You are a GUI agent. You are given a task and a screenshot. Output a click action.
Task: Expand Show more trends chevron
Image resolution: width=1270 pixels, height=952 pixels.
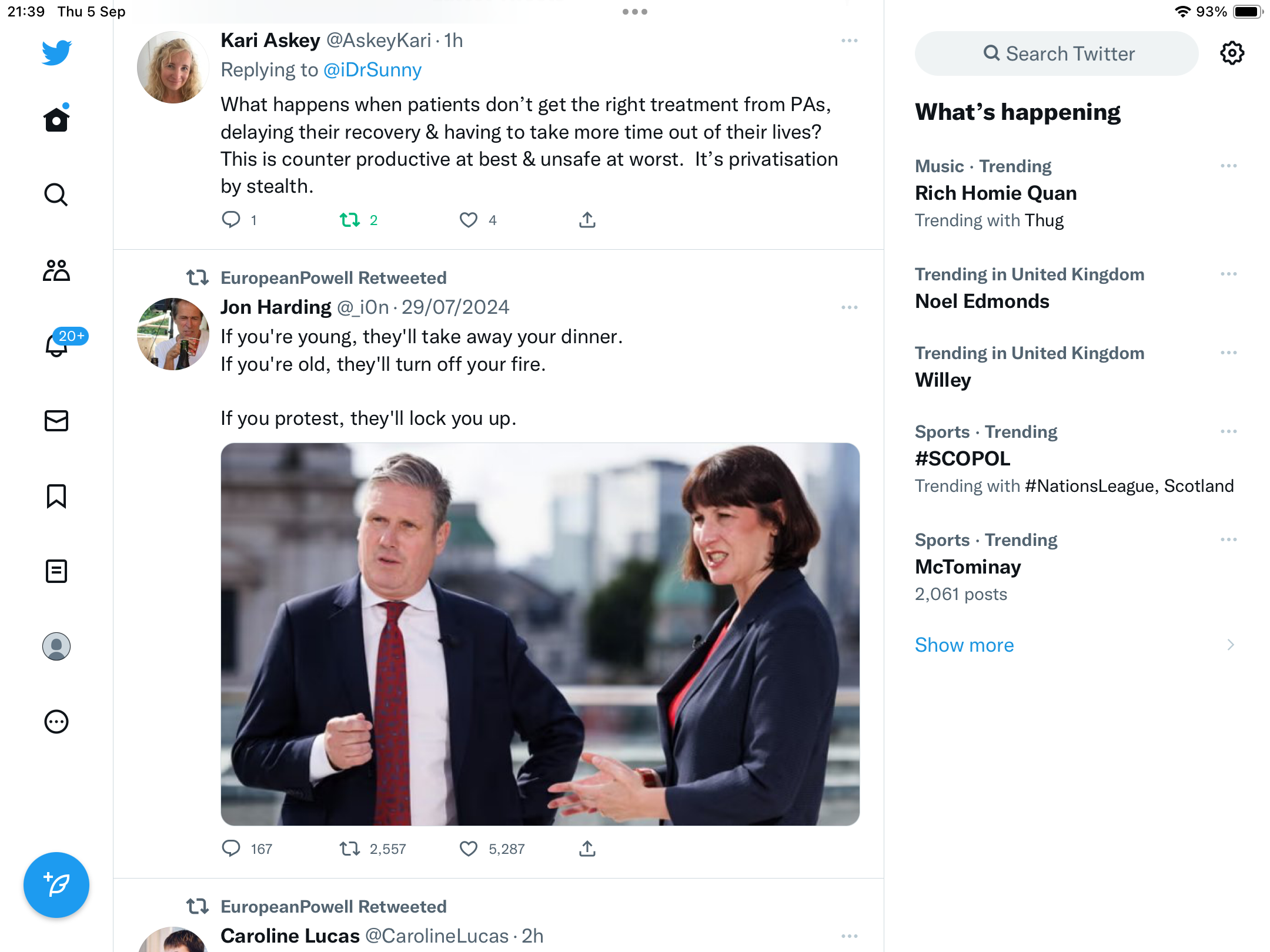(x=1231, y=645)
